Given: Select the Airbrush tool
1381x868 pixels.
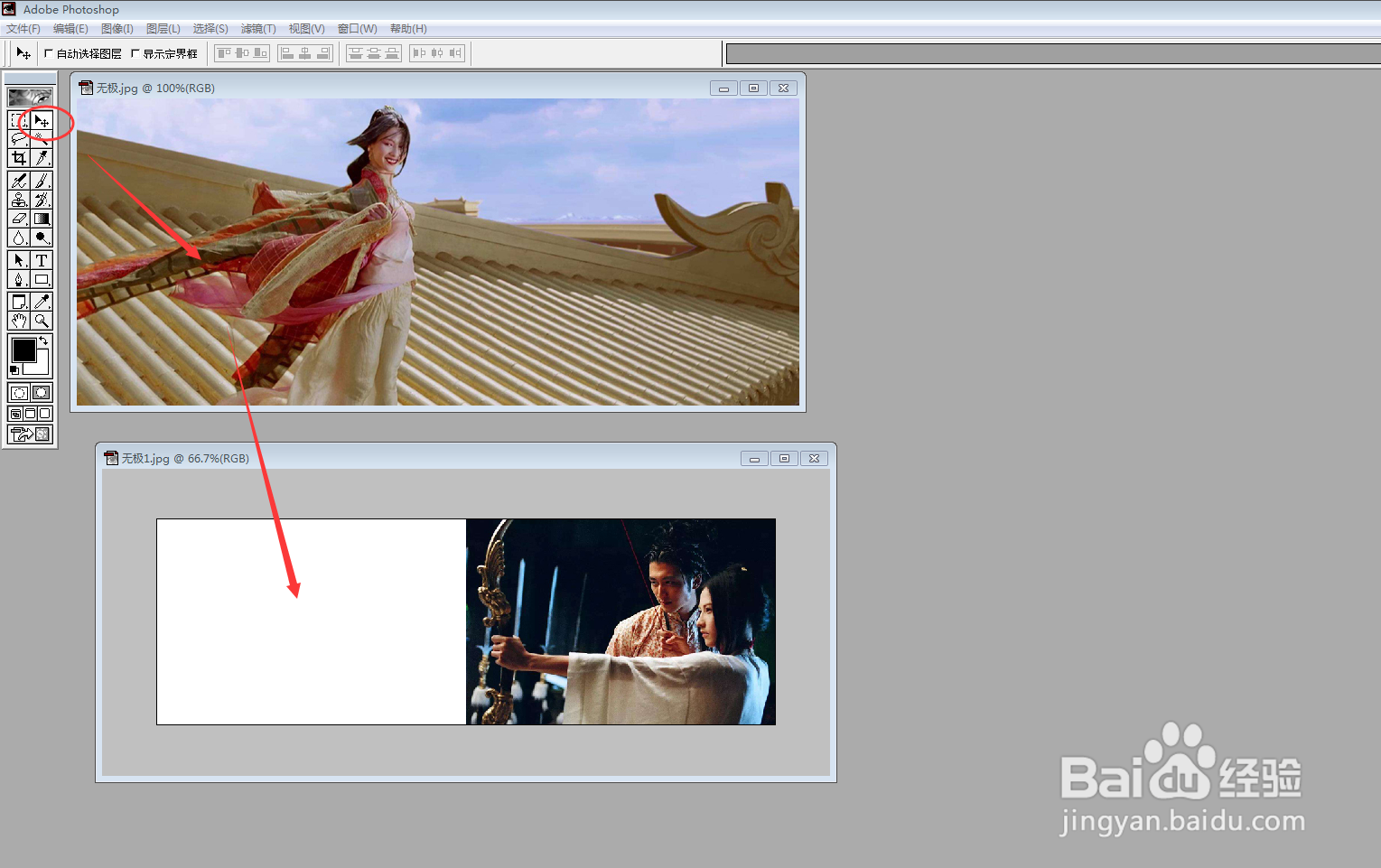Looking at the screenshot, I should [x=19, y=181].
